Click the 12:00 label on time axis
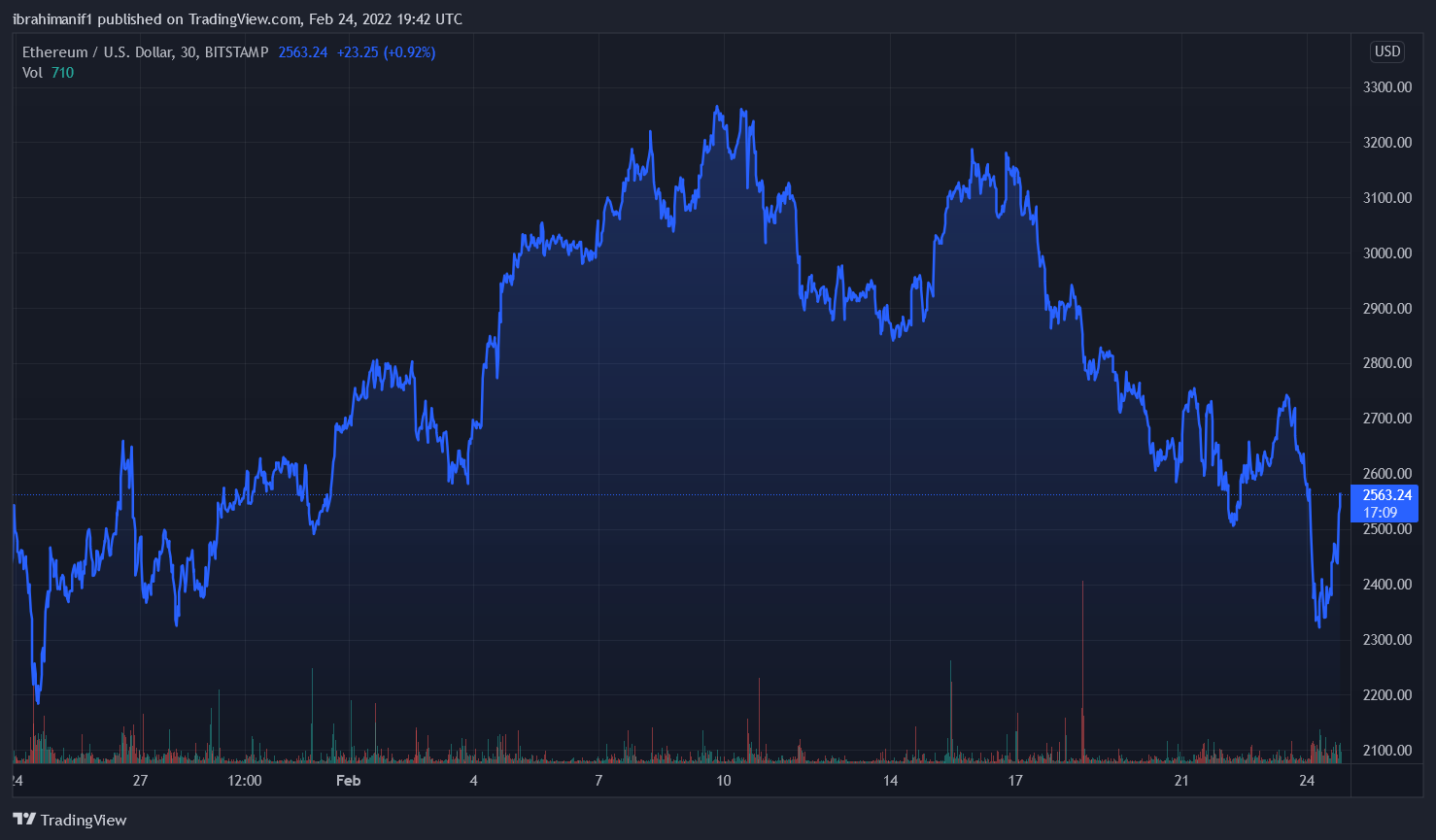The height and width of the screenshot is (840, 1436). (x=244, y=781)
